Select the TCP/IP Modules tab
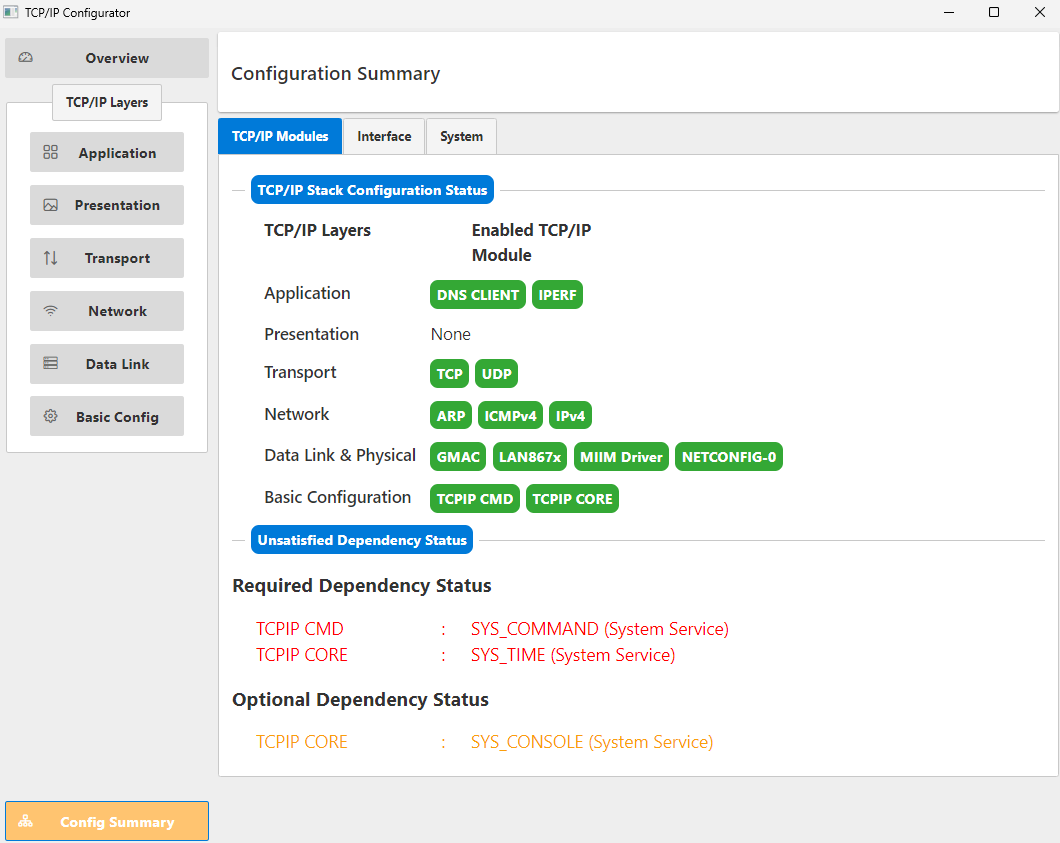 click(280, 136)
